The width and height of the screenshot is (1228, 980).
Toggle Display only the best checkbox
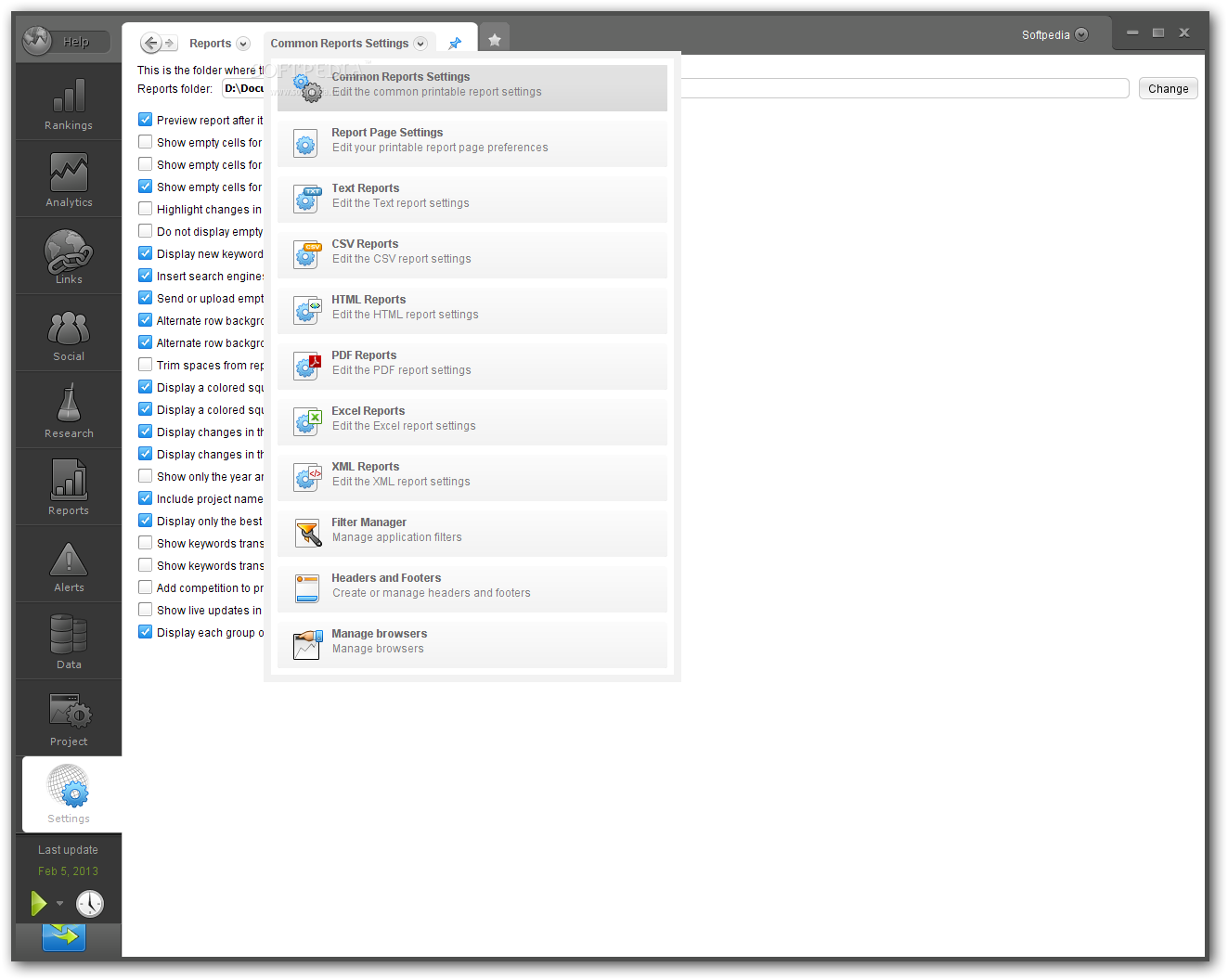tap(146, 521)
